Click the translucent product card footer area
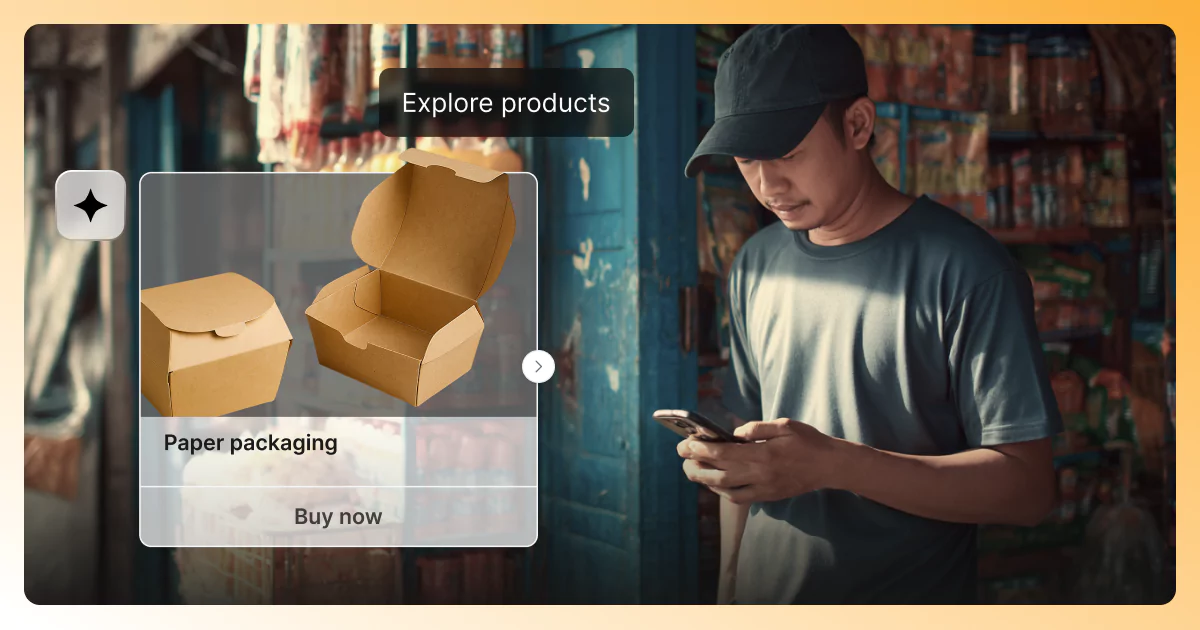This screenshot has width=1200, height=630. click(338, 481)
